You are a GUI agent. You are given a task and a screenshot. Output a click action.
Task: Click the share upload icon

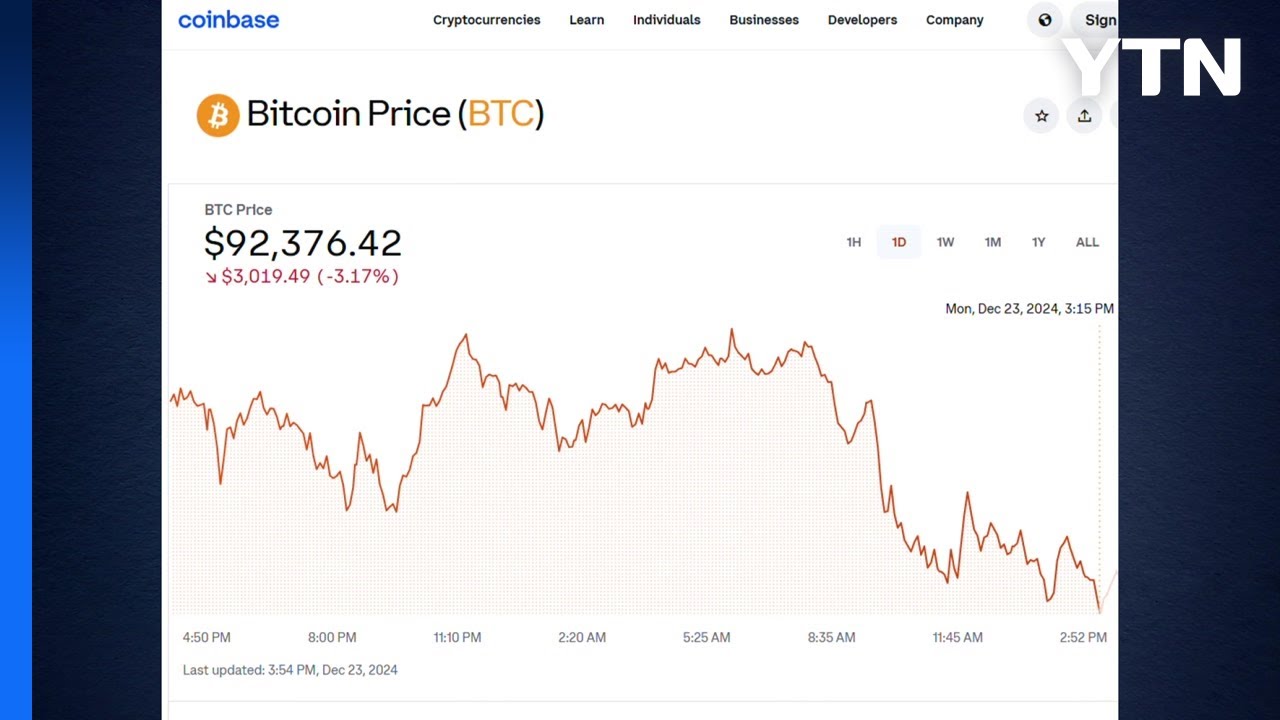[x=1084, y=116]
